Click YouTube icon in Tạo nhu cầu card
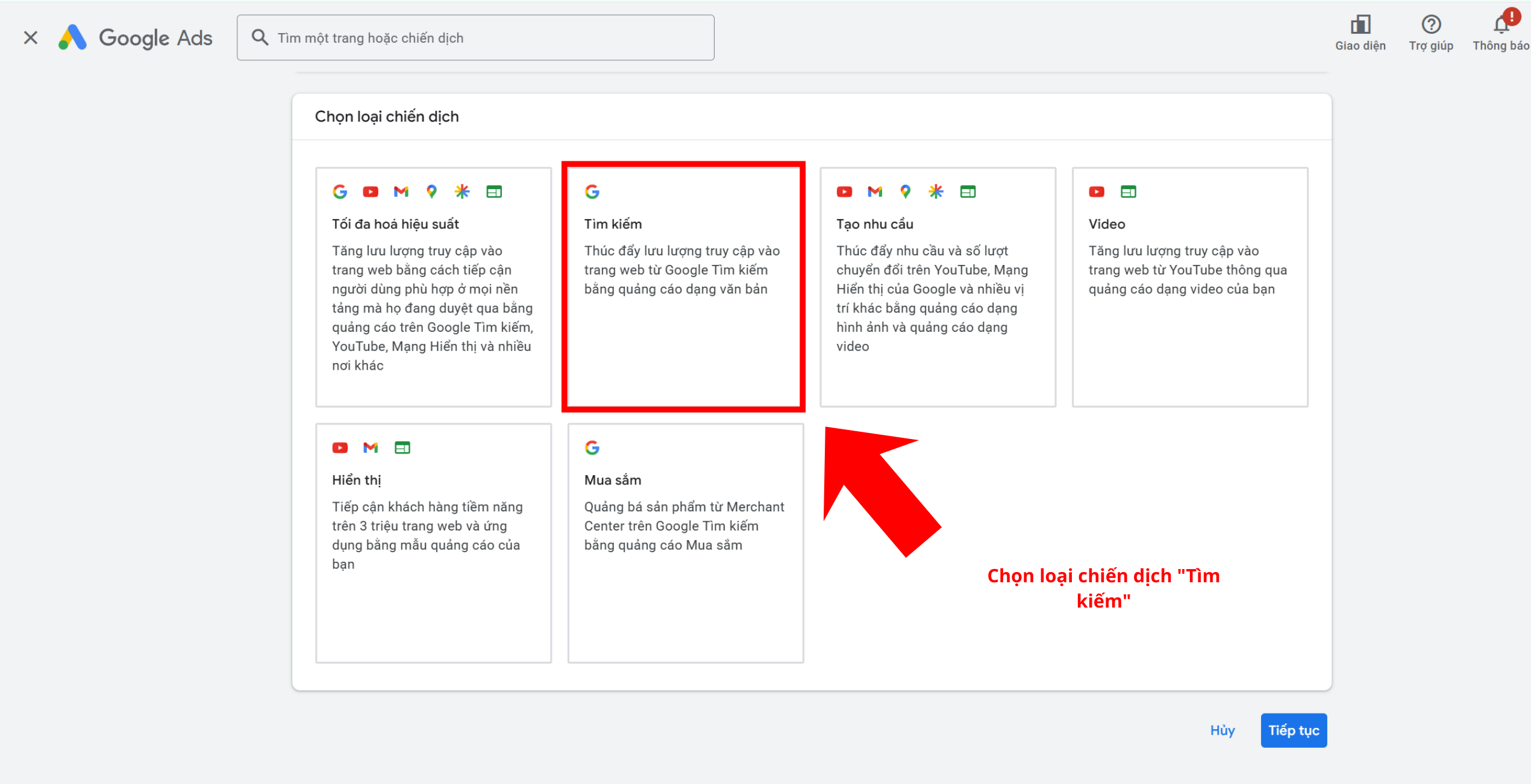 [x=845, y=191]
